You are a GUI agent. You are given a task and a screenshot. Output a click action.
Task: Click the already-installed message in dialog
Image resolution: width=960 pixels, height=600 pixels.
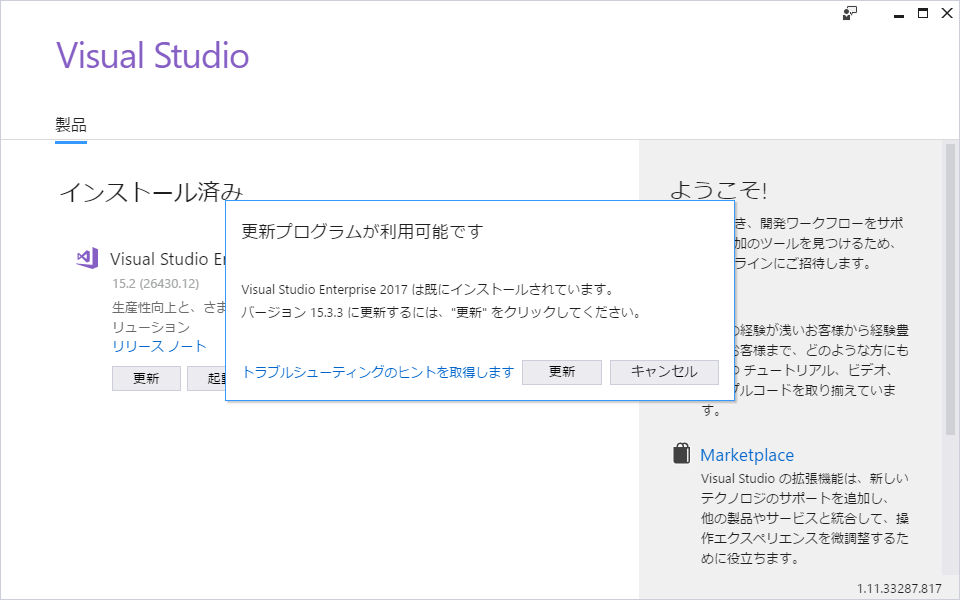point(427,289)
